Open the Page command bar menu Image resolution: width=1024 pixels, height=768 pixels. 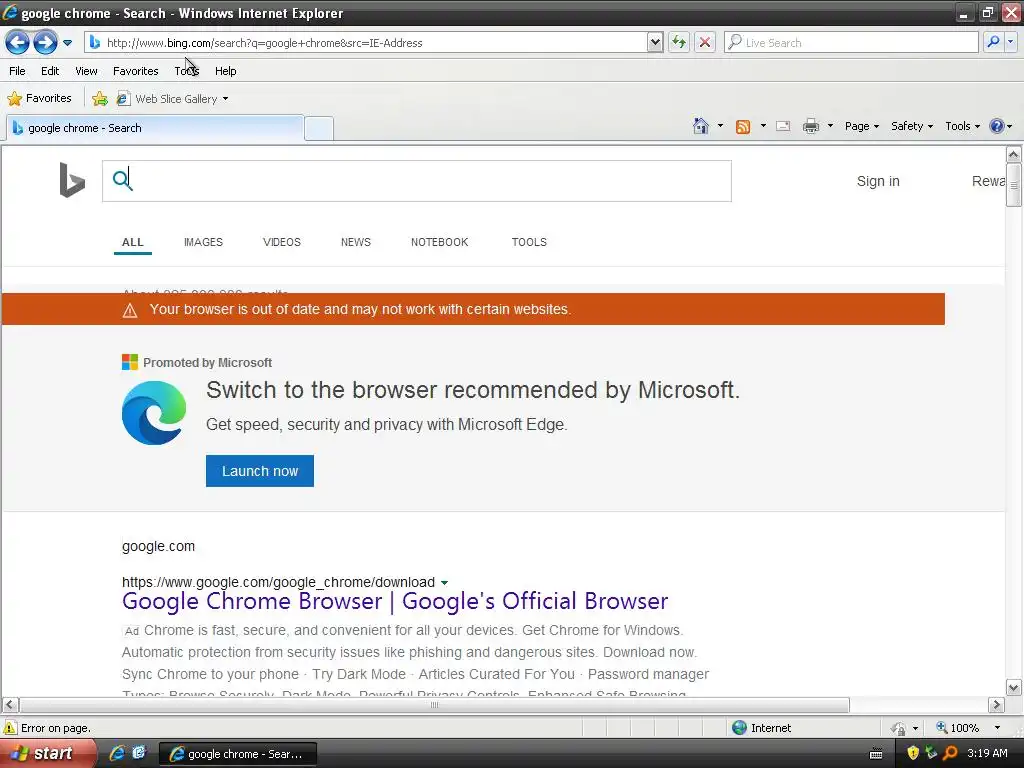(861, 126)
